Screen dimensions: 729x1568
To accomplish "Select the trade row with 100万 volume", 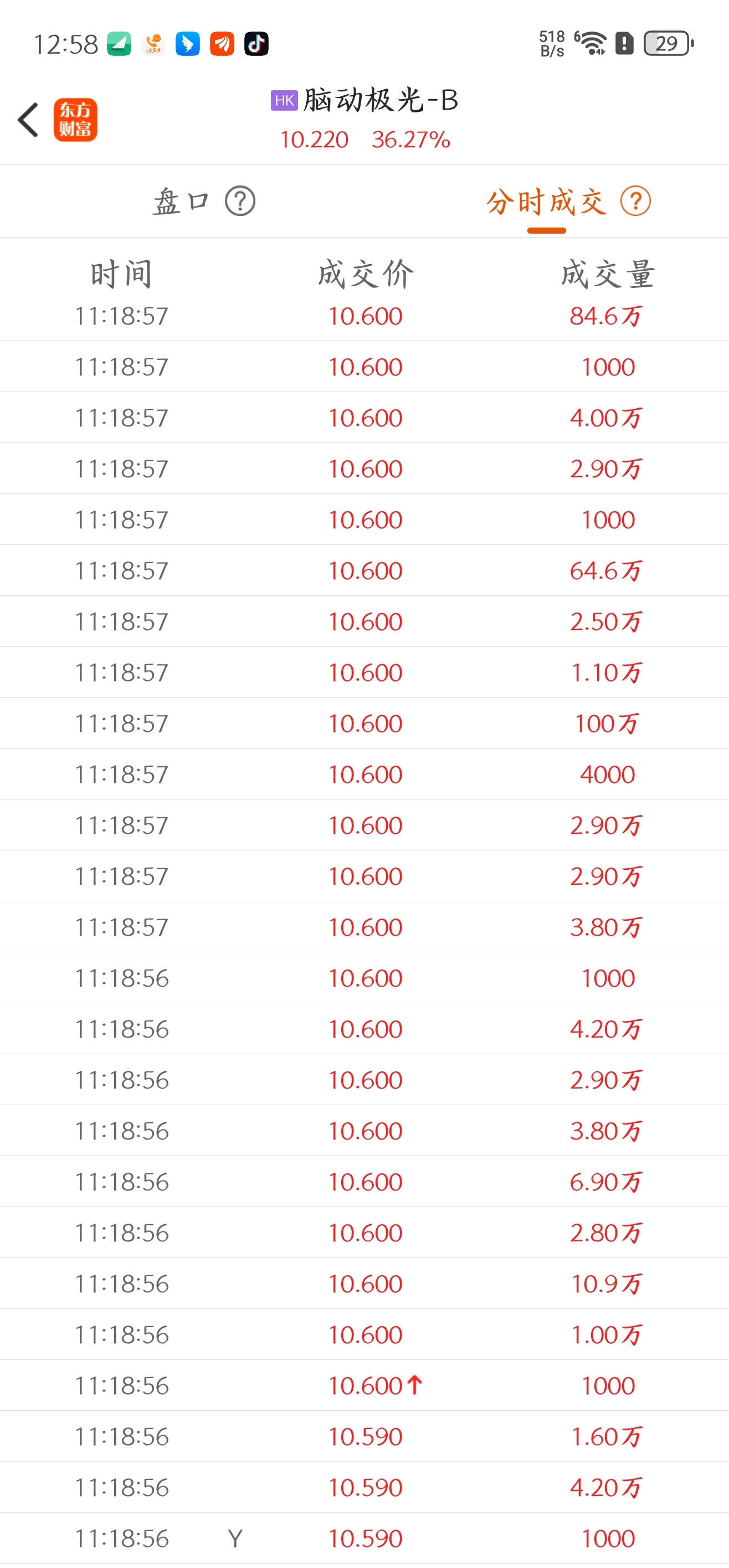I will point(364,724).
